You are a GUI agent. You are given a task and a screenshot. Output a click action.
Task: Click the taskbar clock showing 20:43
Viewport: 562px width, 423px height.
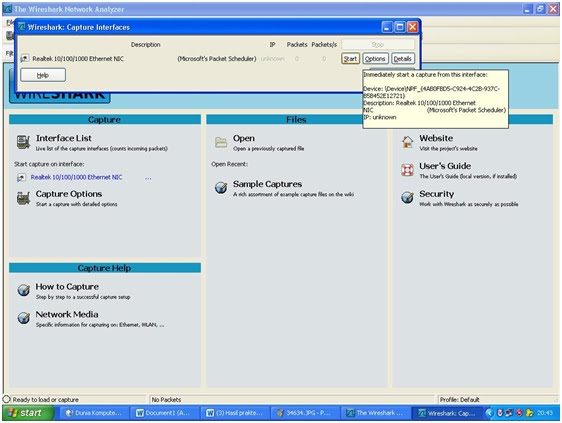544,413
